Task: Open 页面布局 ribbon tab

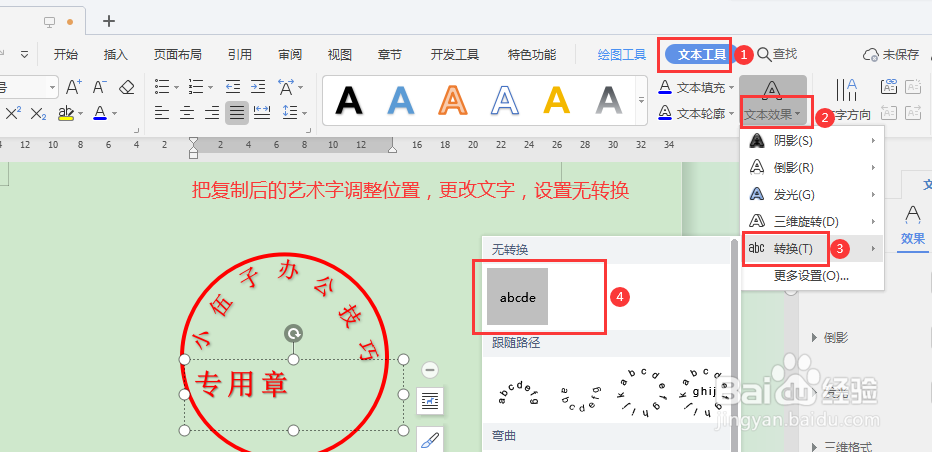Action: (x=177, y=55)
